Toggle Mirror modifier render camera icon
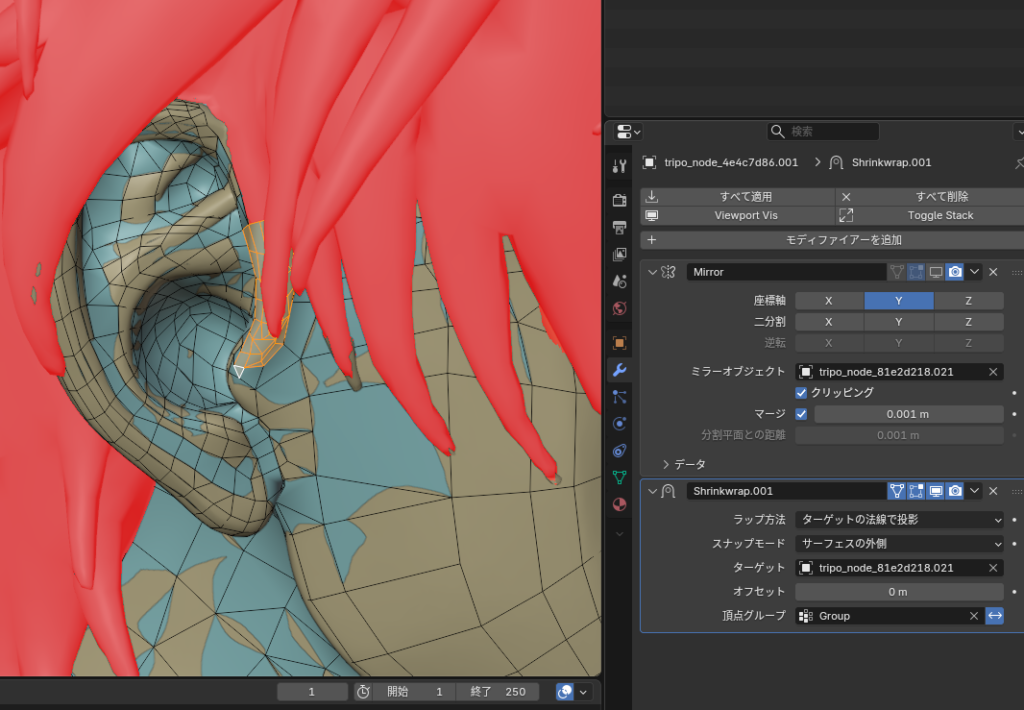The height and width of the screenshot is (710, 1024). [955, 272]
